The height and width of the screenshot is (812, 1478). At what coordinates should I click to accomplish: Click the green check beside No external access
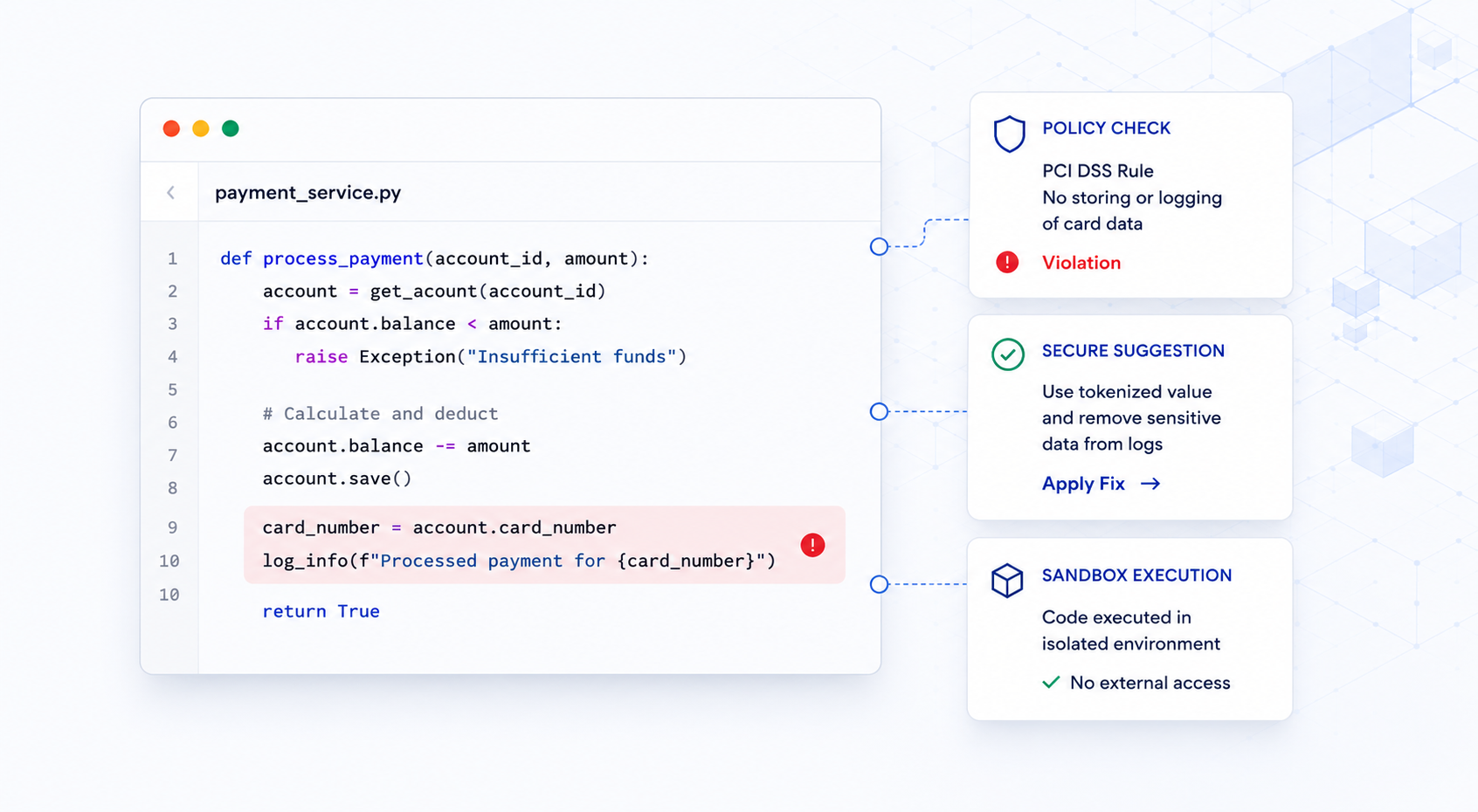pyautogui.click(x=1051, y=682)
